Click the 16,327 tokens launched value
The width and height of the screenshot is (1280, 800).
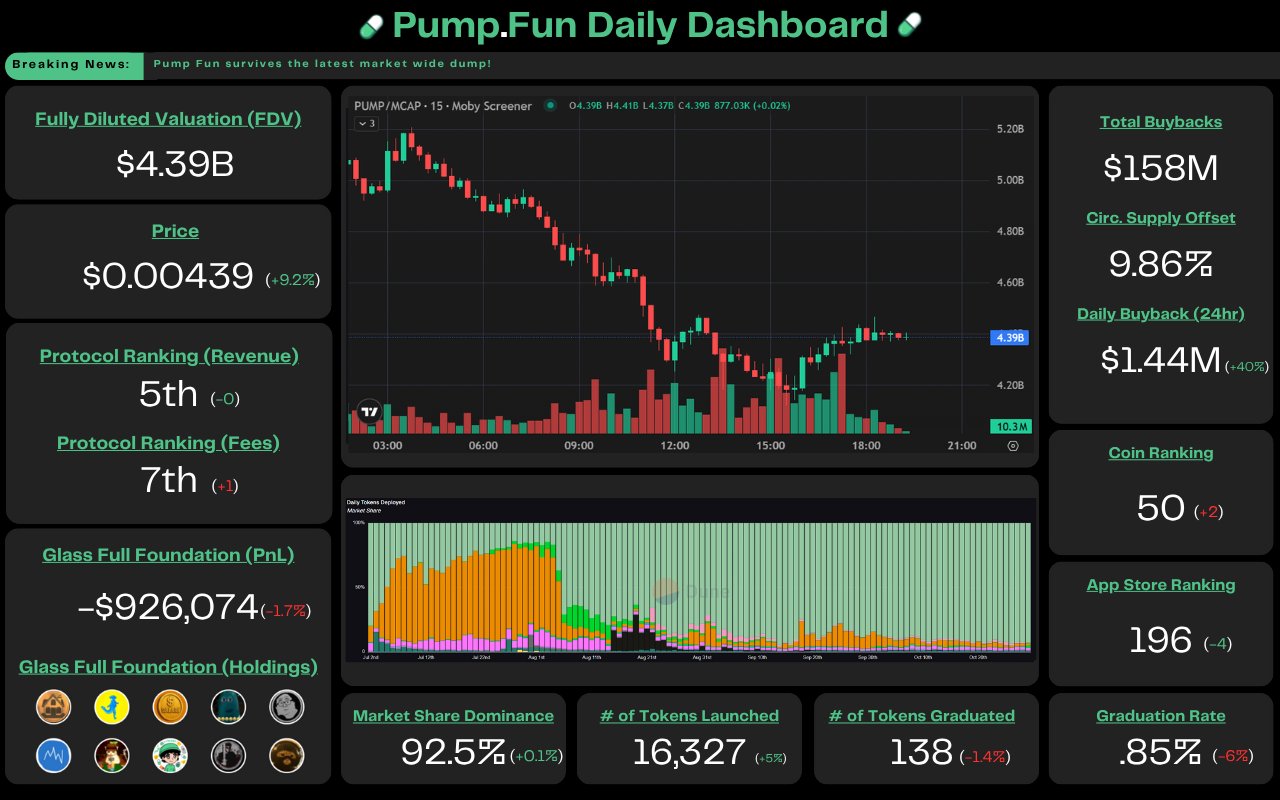coord(689,752)
